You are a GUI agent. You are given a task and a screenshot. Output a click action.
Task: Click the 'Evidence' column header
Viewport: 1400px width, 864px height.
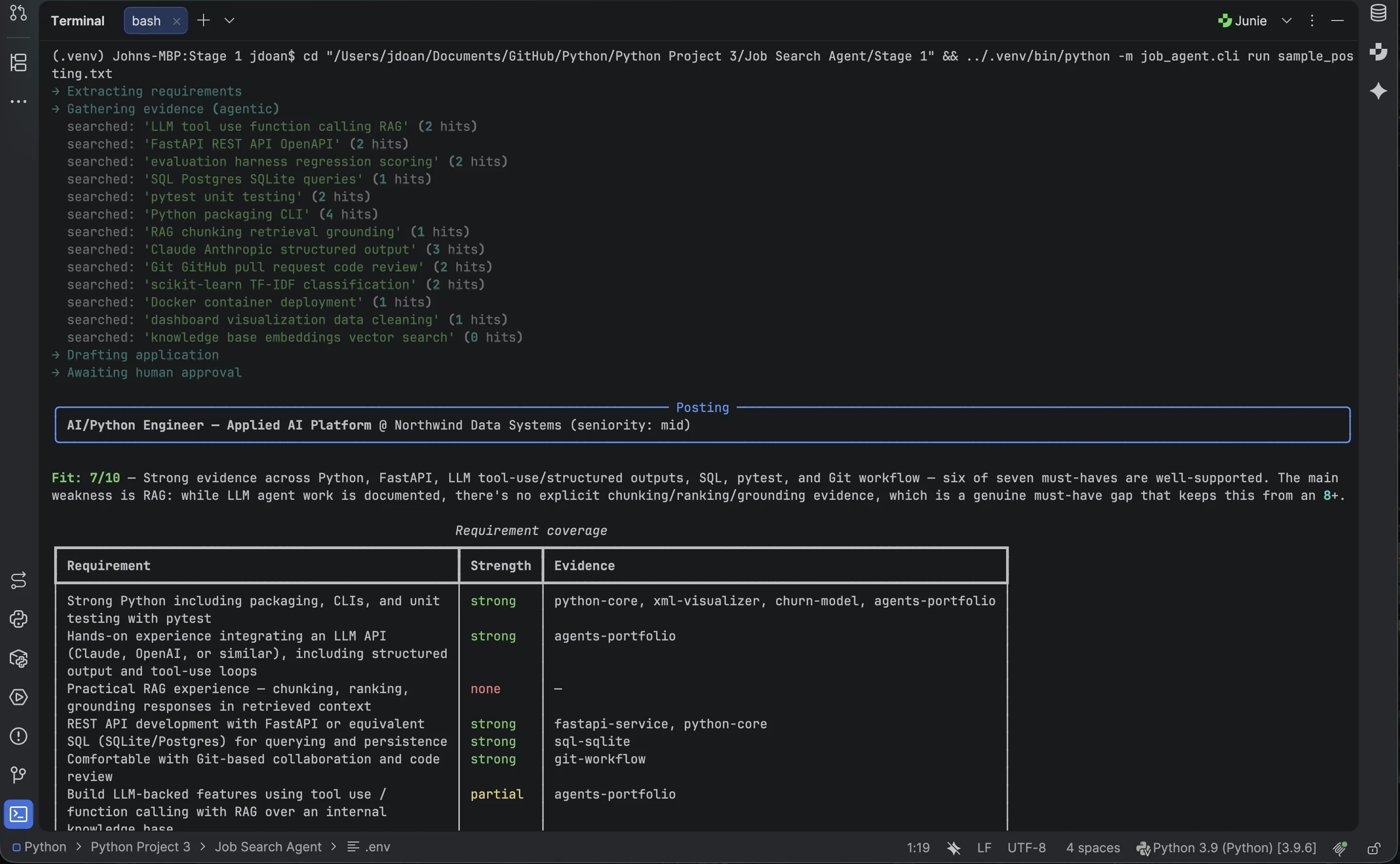[584, 566]
